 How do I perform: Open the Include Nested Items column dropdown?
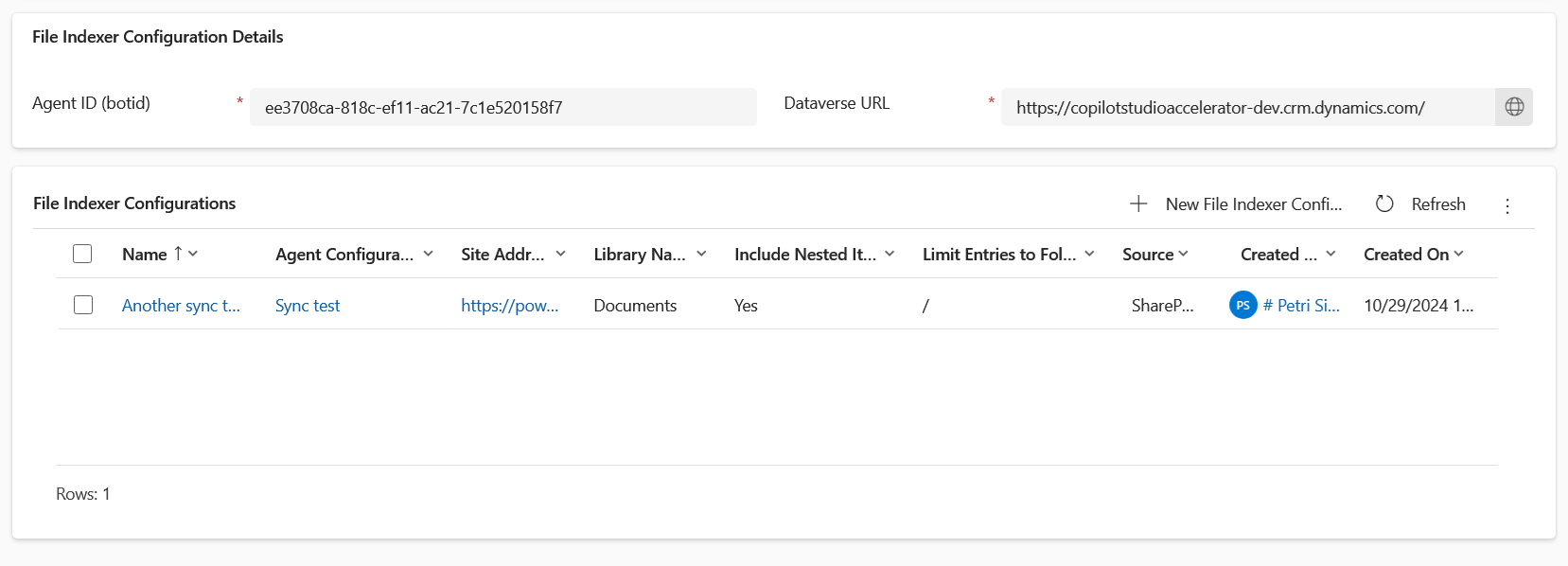890,254
